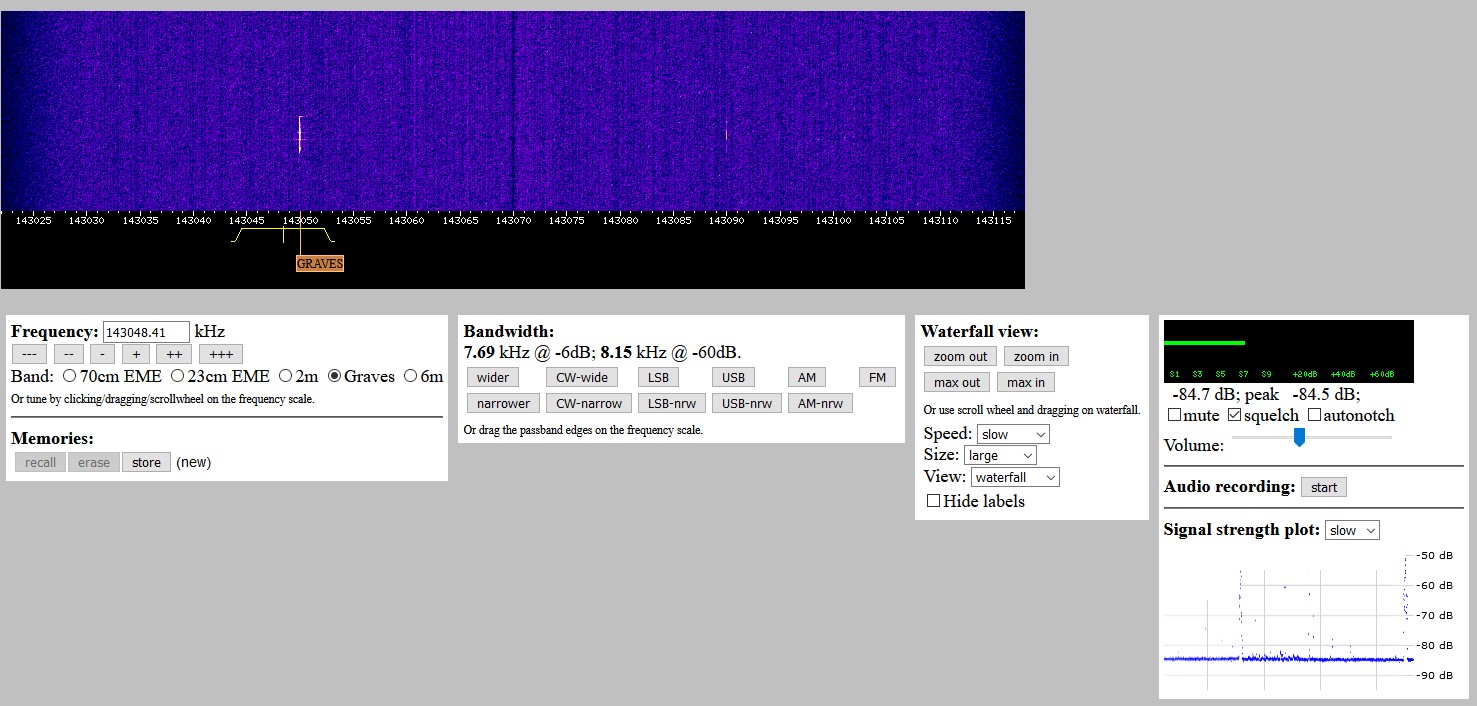Viewport: 1477px width, 706px height.
Task: Click the faint signal trace near 143090
Action: (726, 133)
